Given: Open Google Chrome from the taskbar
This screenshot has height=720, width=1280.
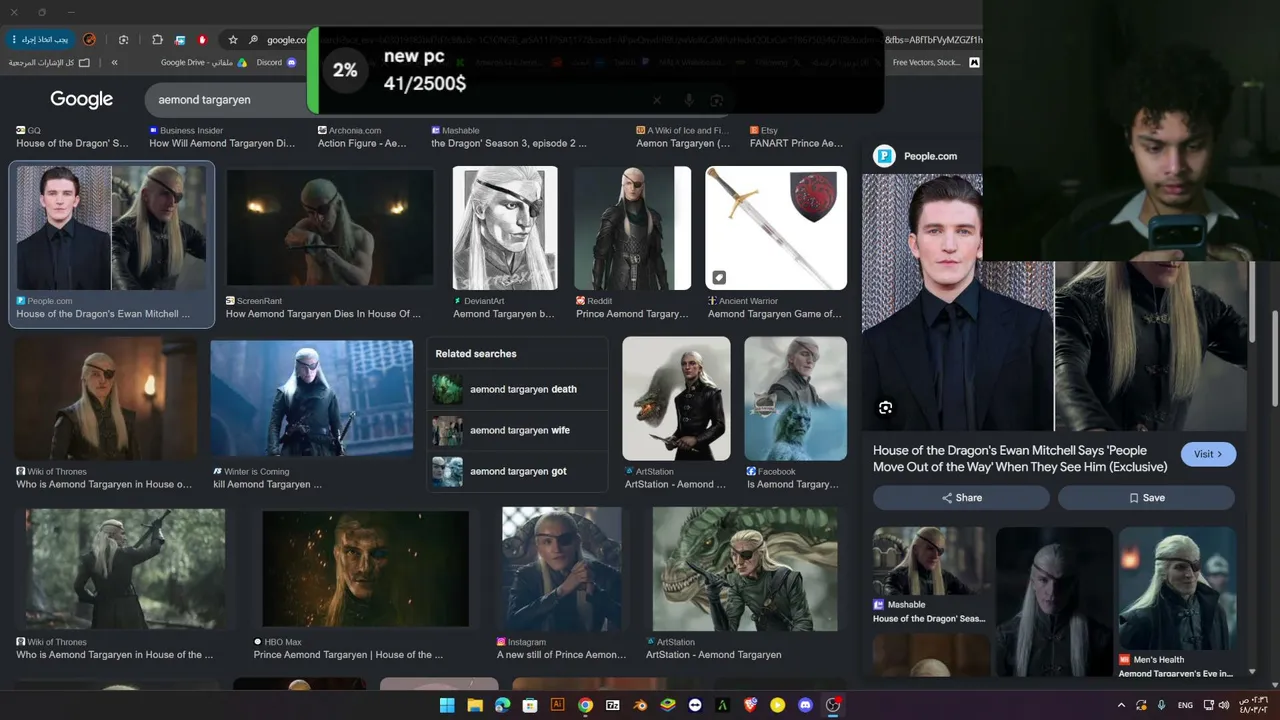Looking at the screenshot, I should [x=585, y=705].
